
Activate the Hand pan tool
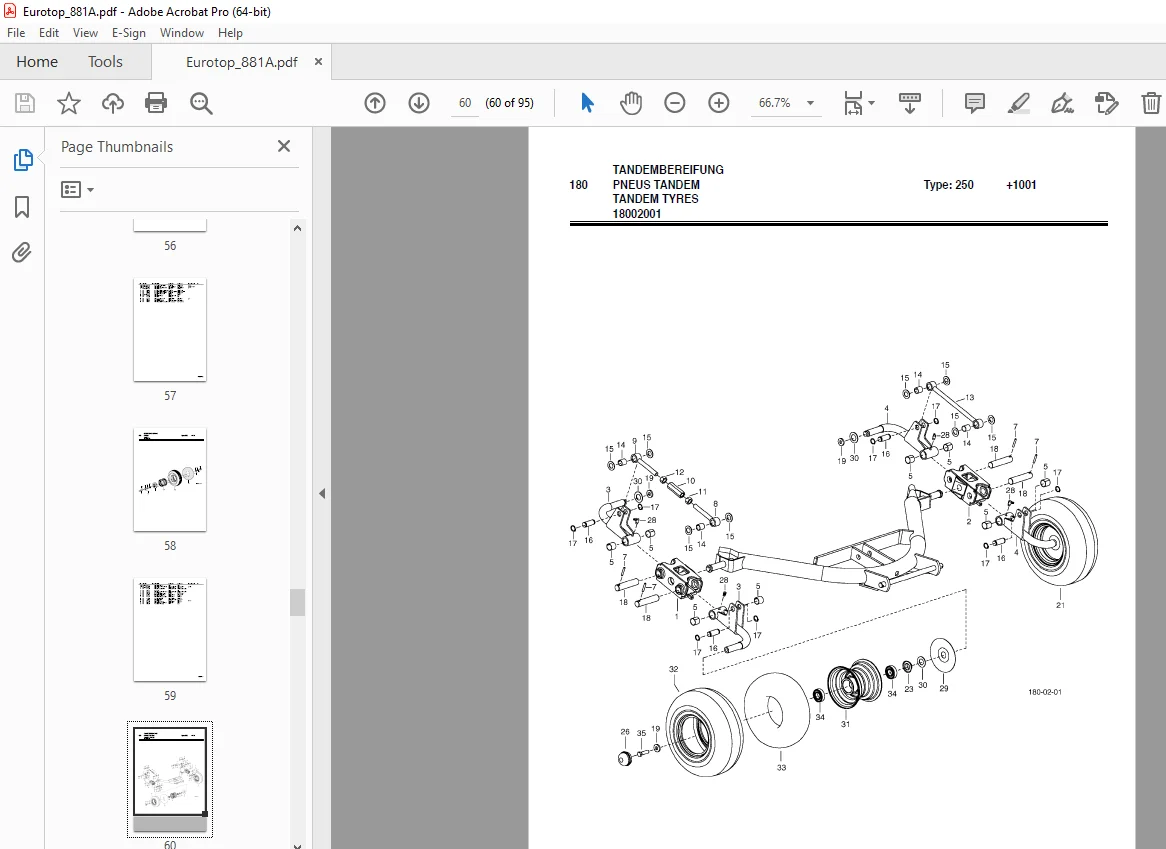point(631,103)
